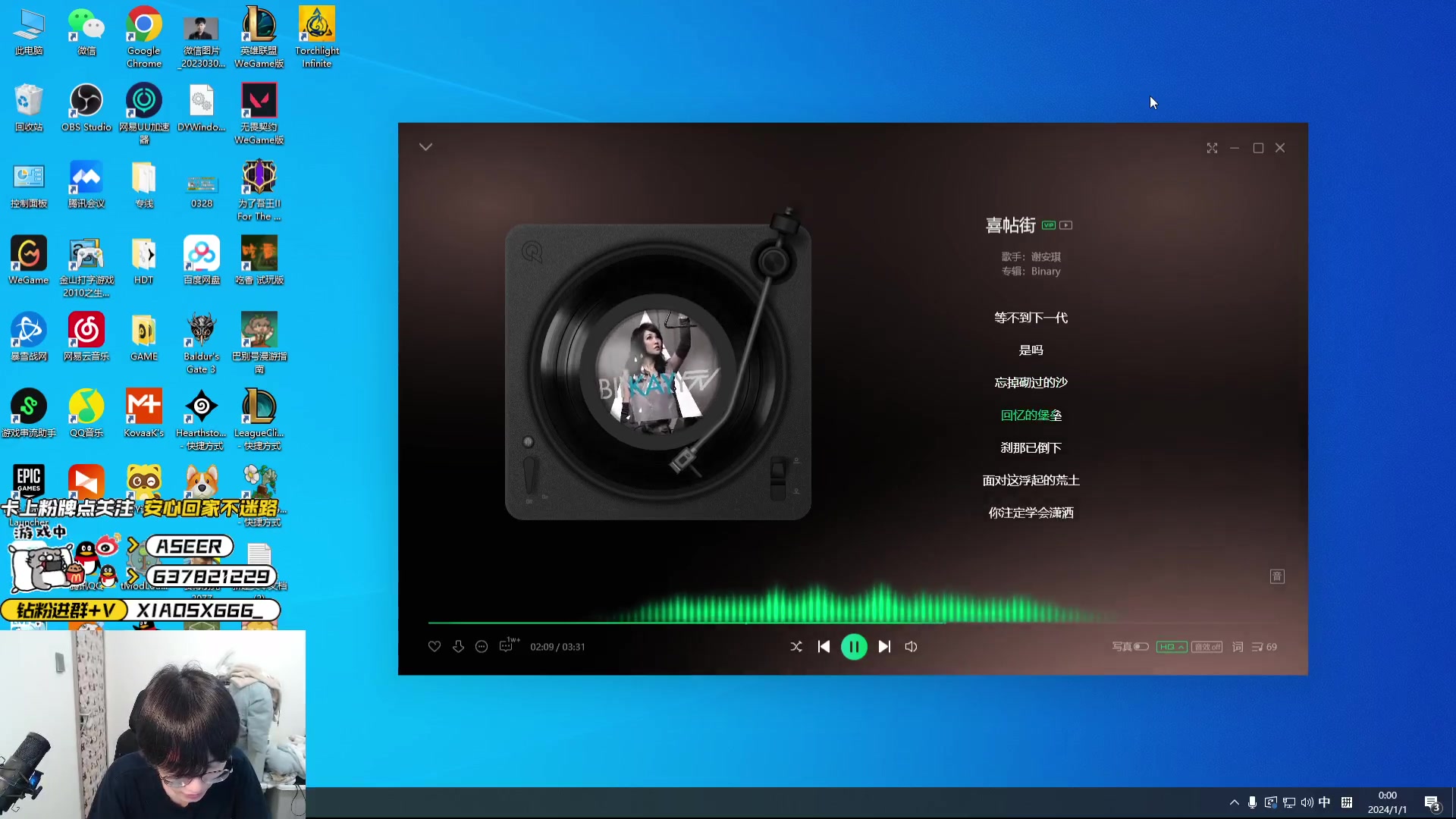The image size is (1456, 819).
Task: Open the taskbar clock 0:00 2024/1/1
Action: [1387, 802]
